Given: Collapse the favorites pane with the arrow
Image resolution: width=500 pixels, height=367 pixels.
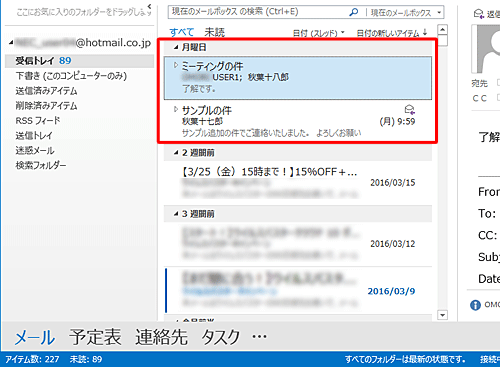Looking at the screenshot, I should (x=149, y=6).
